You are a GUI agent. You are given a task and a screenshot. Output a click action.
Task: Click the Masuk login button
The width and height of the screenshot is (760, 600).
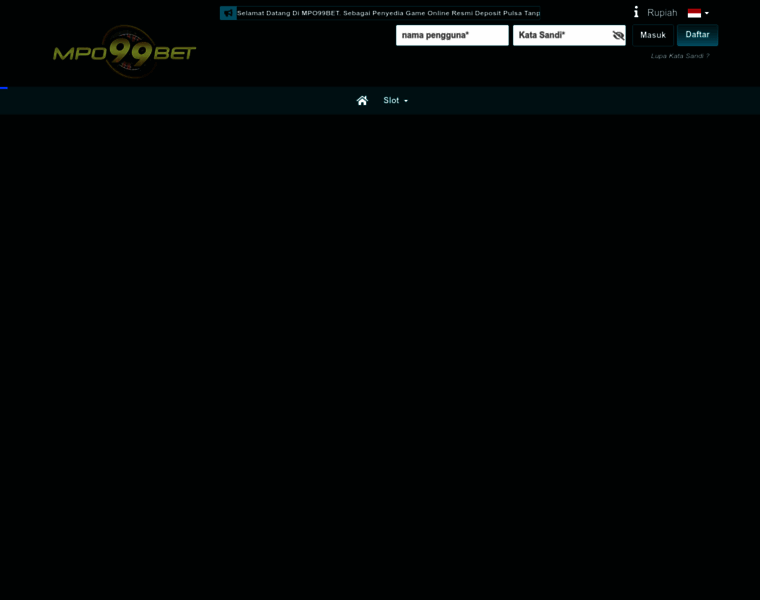coord(652,35)
